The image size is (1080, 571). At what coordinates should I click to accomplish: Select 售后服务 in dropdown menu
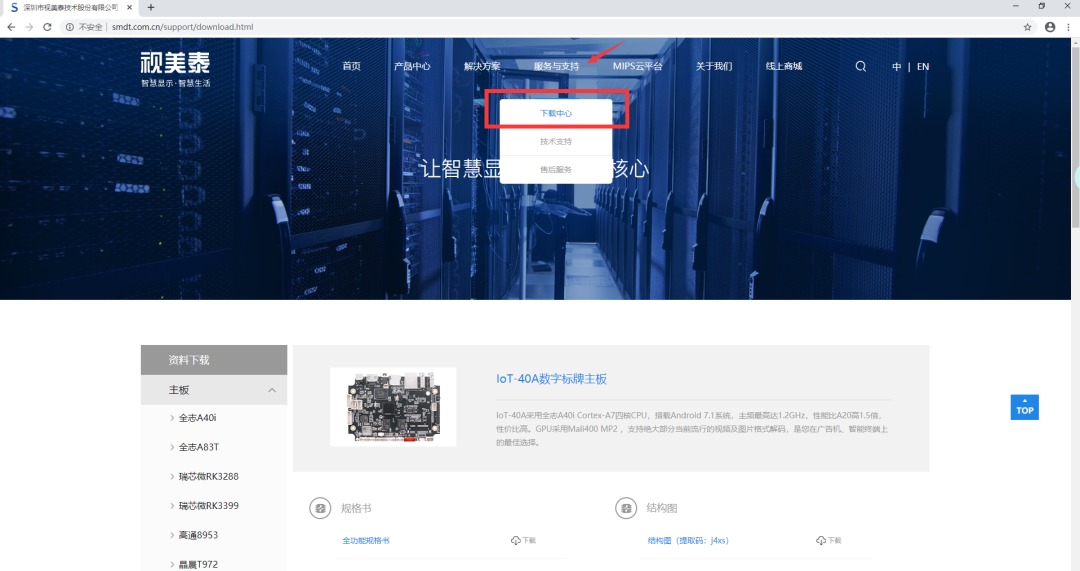[x=556, y=169]
